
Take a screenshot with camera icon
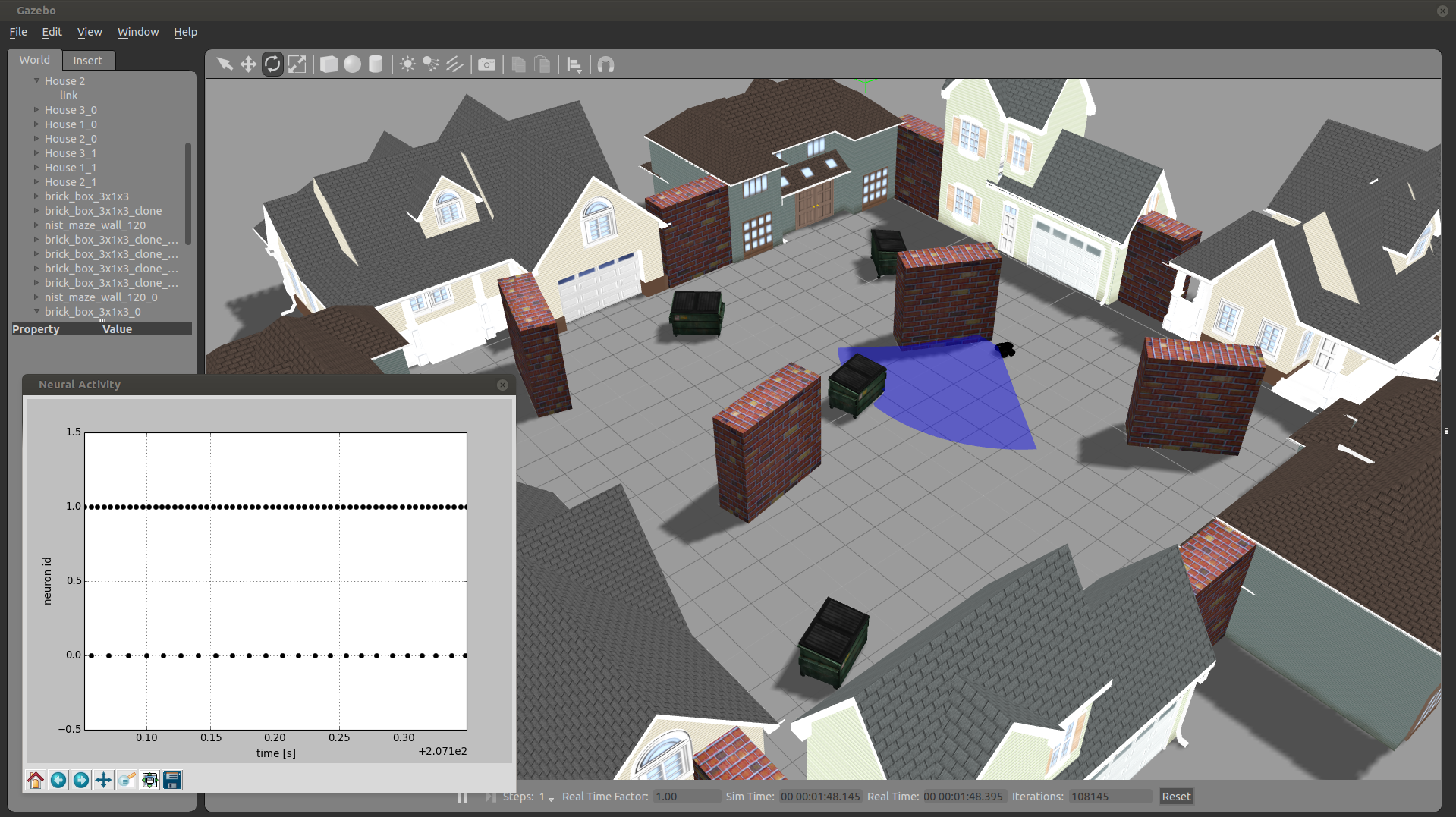(x=486, y=64)
